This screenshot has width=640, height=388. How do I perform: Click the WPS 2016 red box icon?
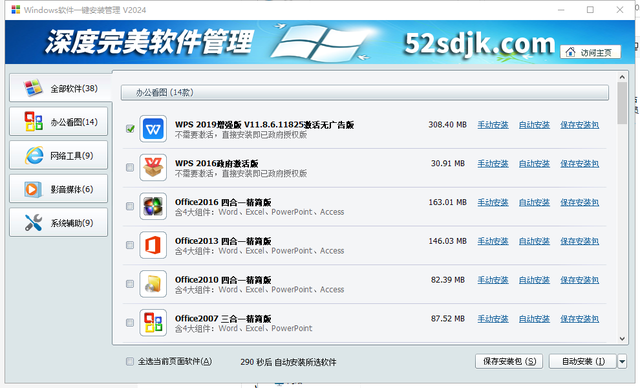(153, 168)
